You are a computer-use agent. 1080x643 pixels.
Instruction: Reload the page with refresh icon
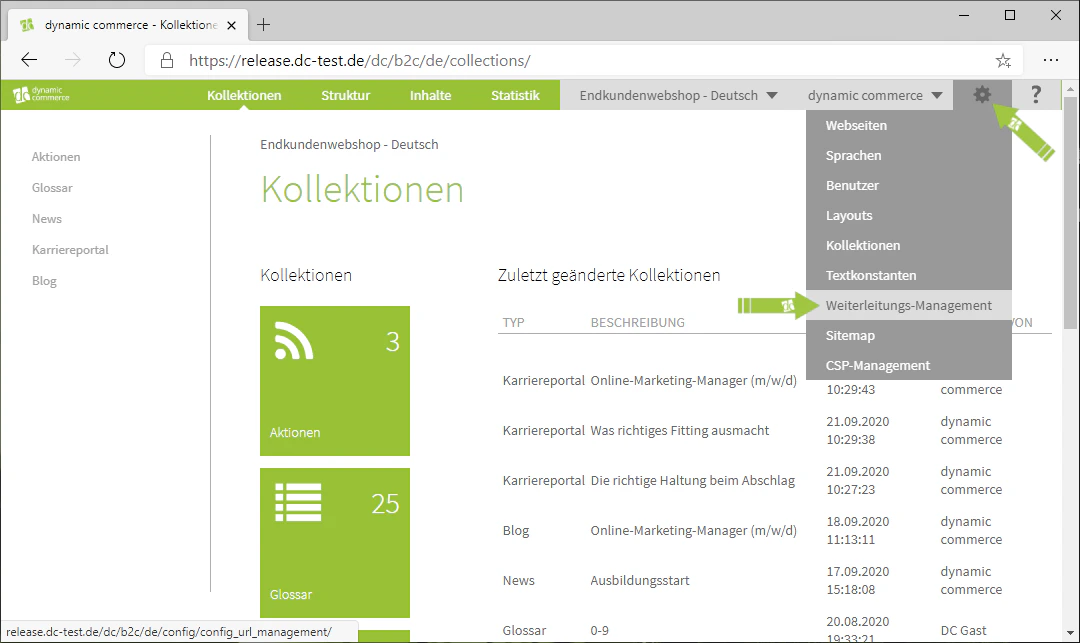[x=117, y=61]
